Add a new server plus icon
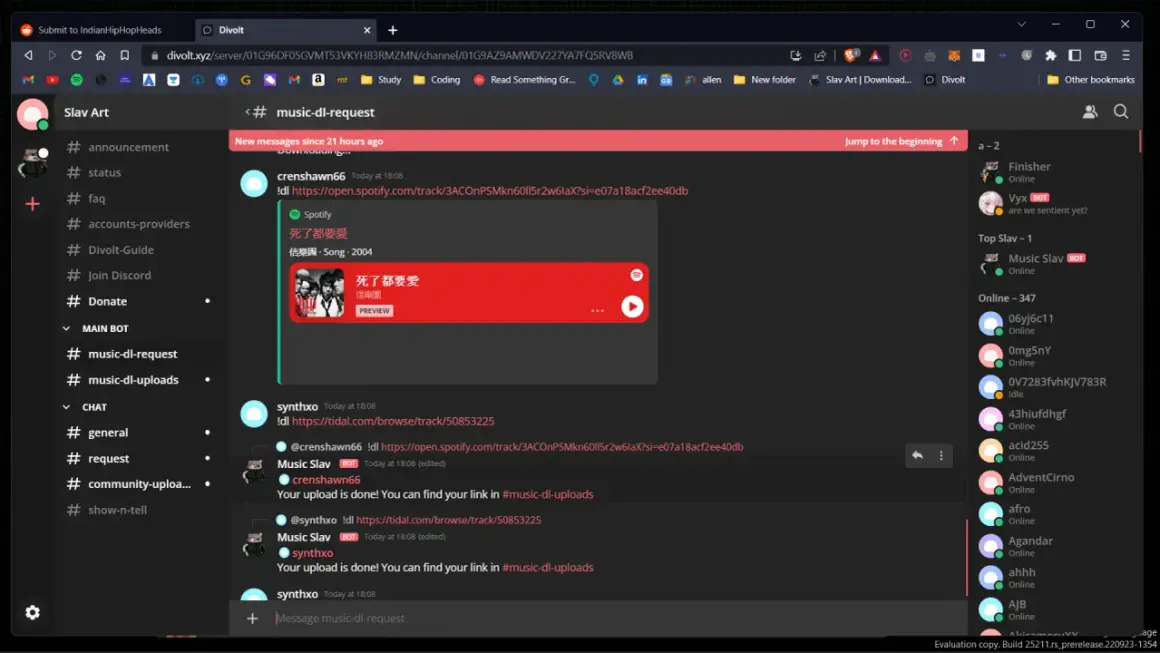 point(33,203)
